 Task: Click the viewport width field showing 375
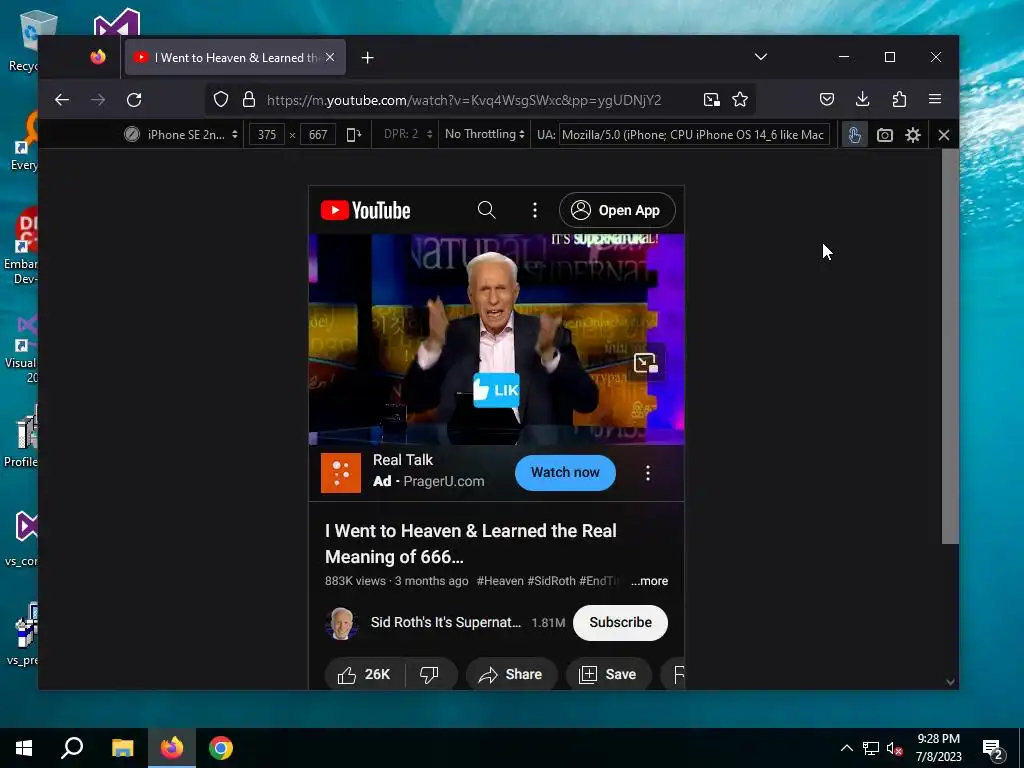coord(266,135)
